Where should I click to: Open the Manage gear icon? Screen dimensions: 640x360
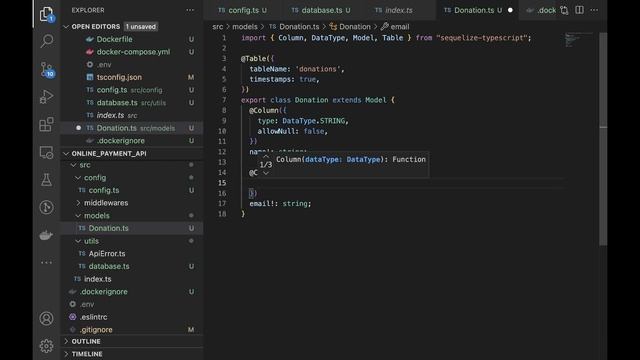point(47,346)
